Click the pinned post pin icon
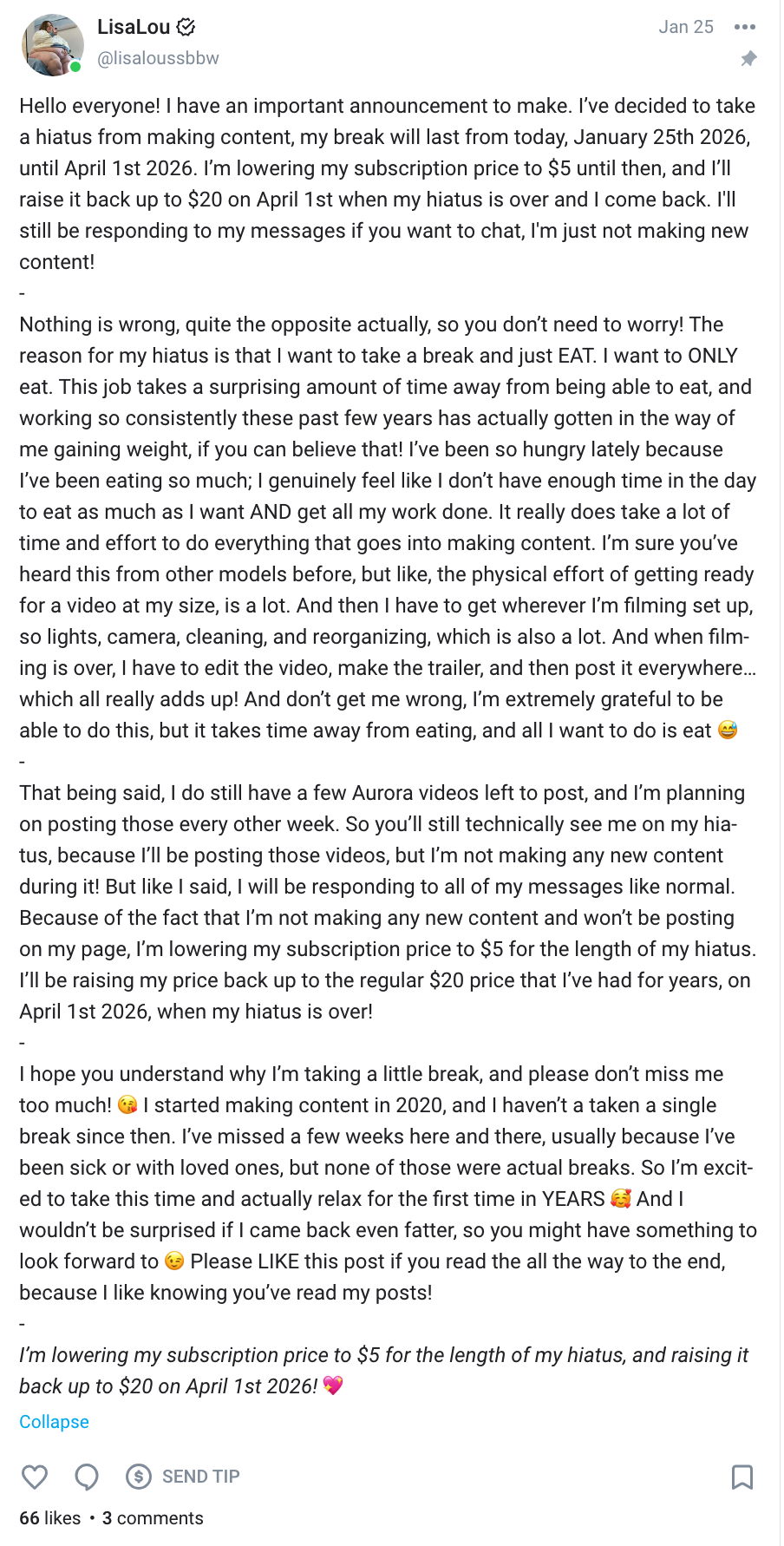 click(748, 58)
